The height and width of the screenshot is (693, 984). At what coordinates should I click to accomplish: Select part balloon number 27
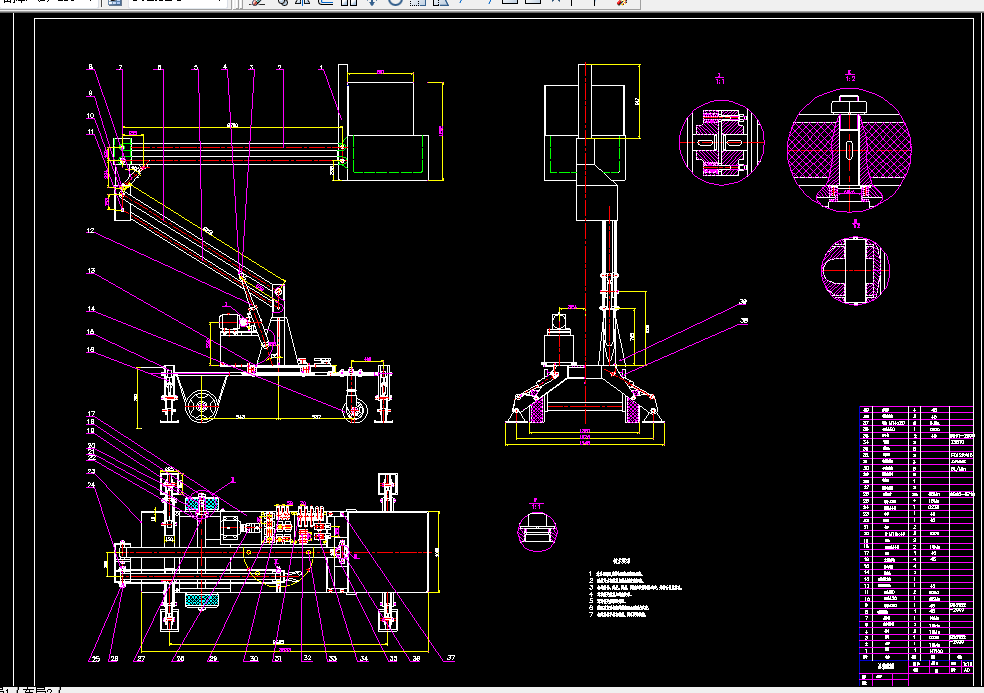point(141,658)
